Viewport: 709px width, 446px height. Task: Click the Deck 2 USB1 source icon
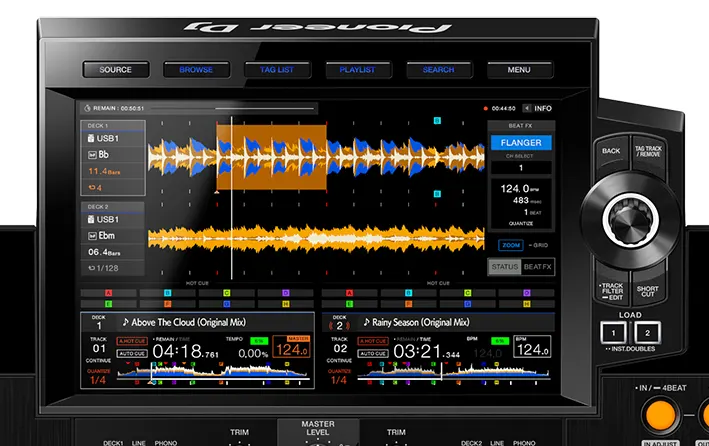[x=91, y=219]
